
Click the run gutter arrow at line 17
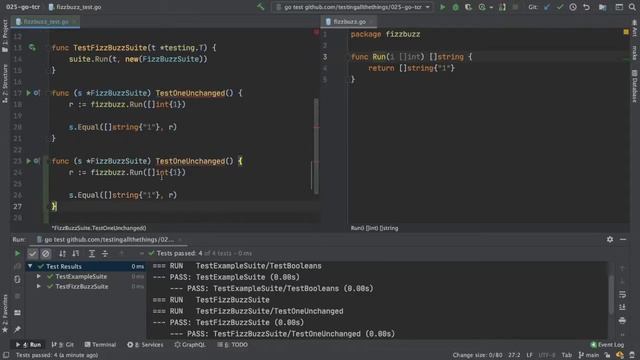point(29,93)
